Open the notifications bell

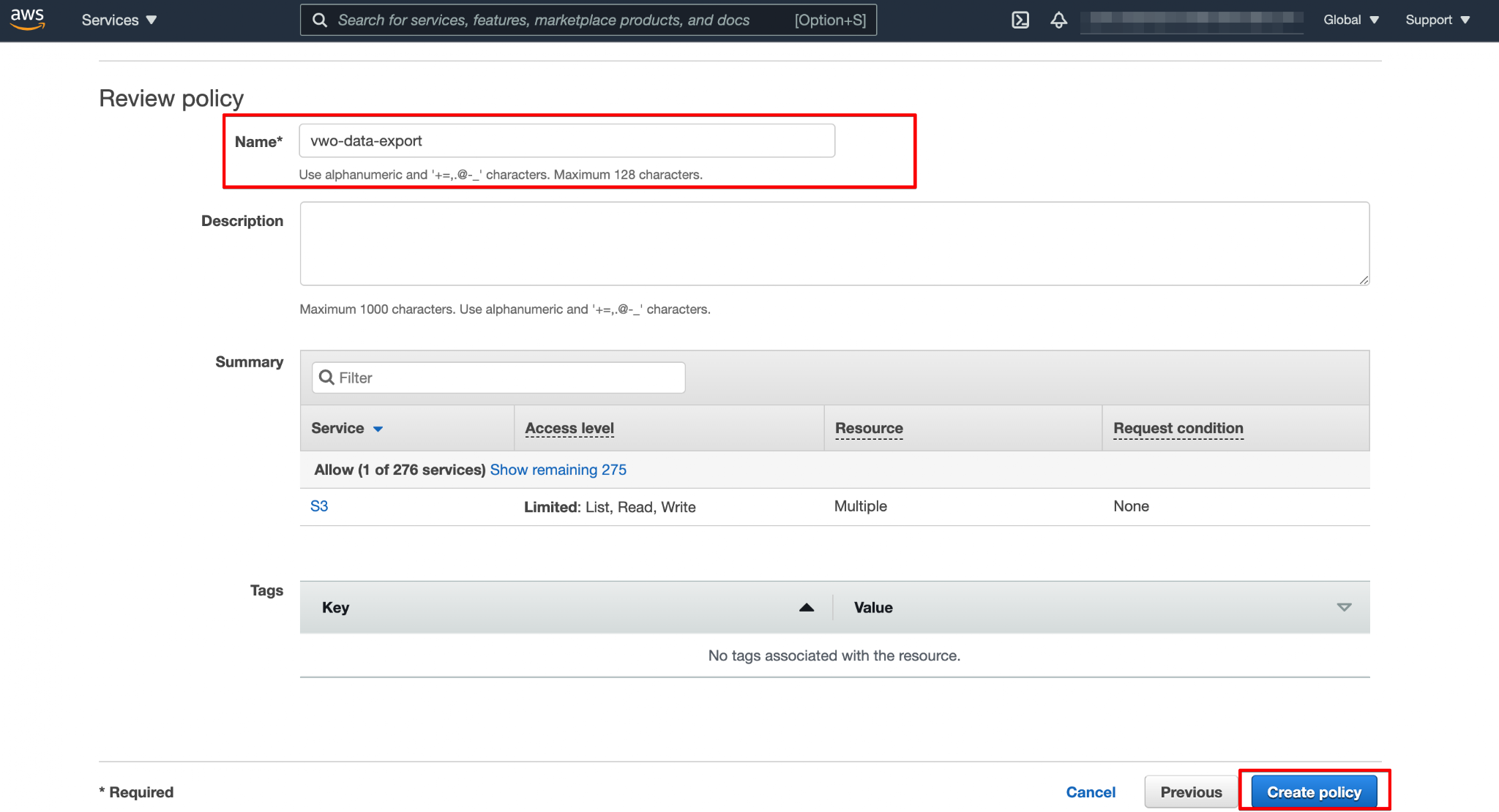point(1058,20)
